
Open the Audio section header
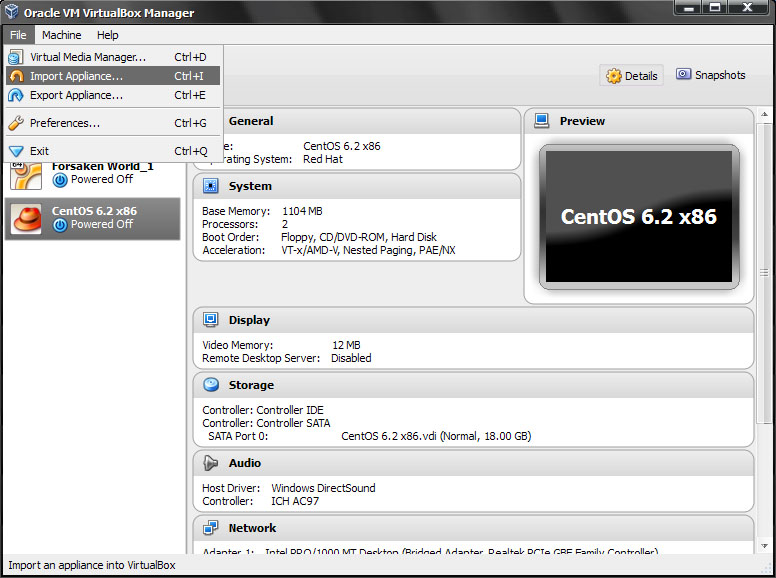pos(473,463)
